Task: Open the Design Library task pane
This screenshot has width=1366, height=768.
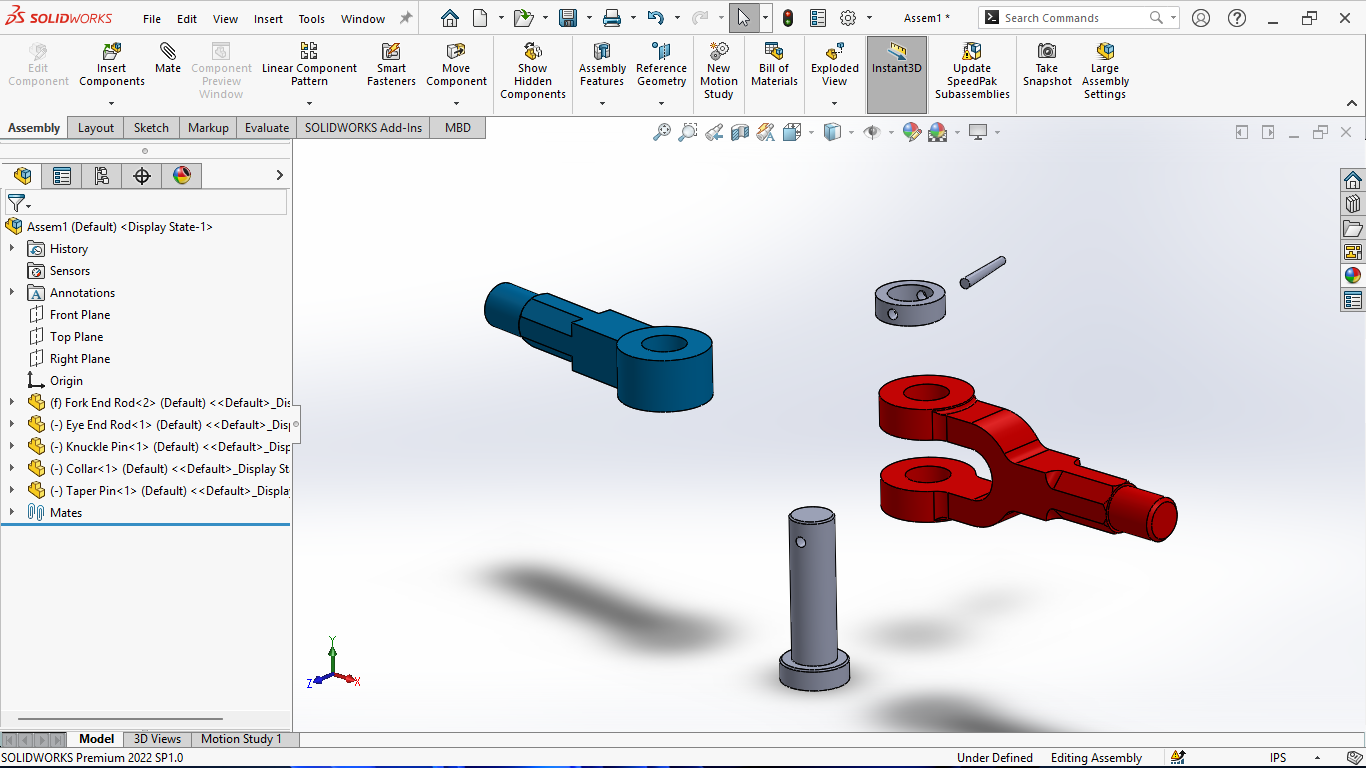Action: point(1353,204)
